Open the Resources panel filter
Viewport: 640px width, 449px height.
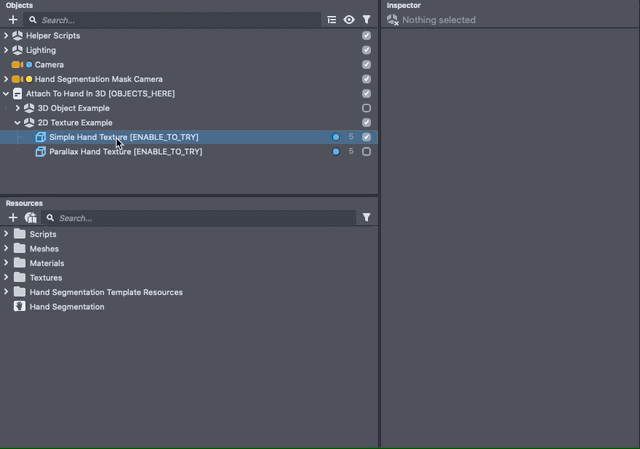(x=366, y=218)
